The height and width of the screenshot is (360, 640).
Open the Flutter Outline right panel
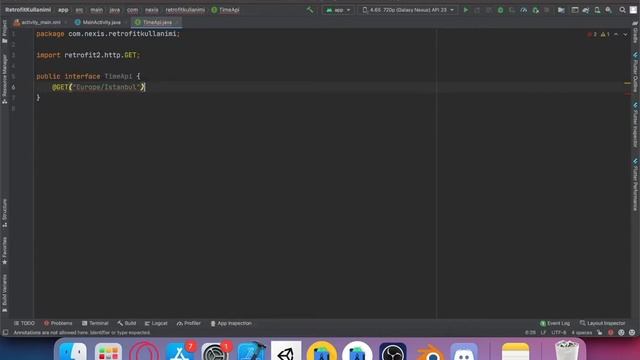(x=636, y=71)
